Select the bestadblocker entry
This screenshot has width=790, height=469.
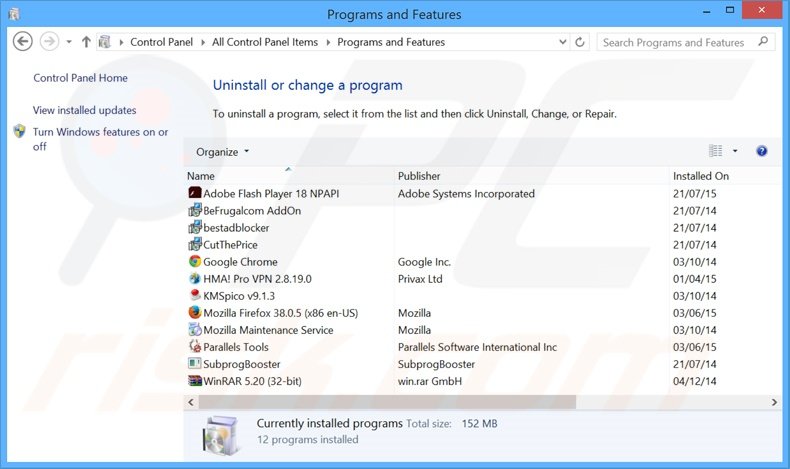[x=236, y=228]
